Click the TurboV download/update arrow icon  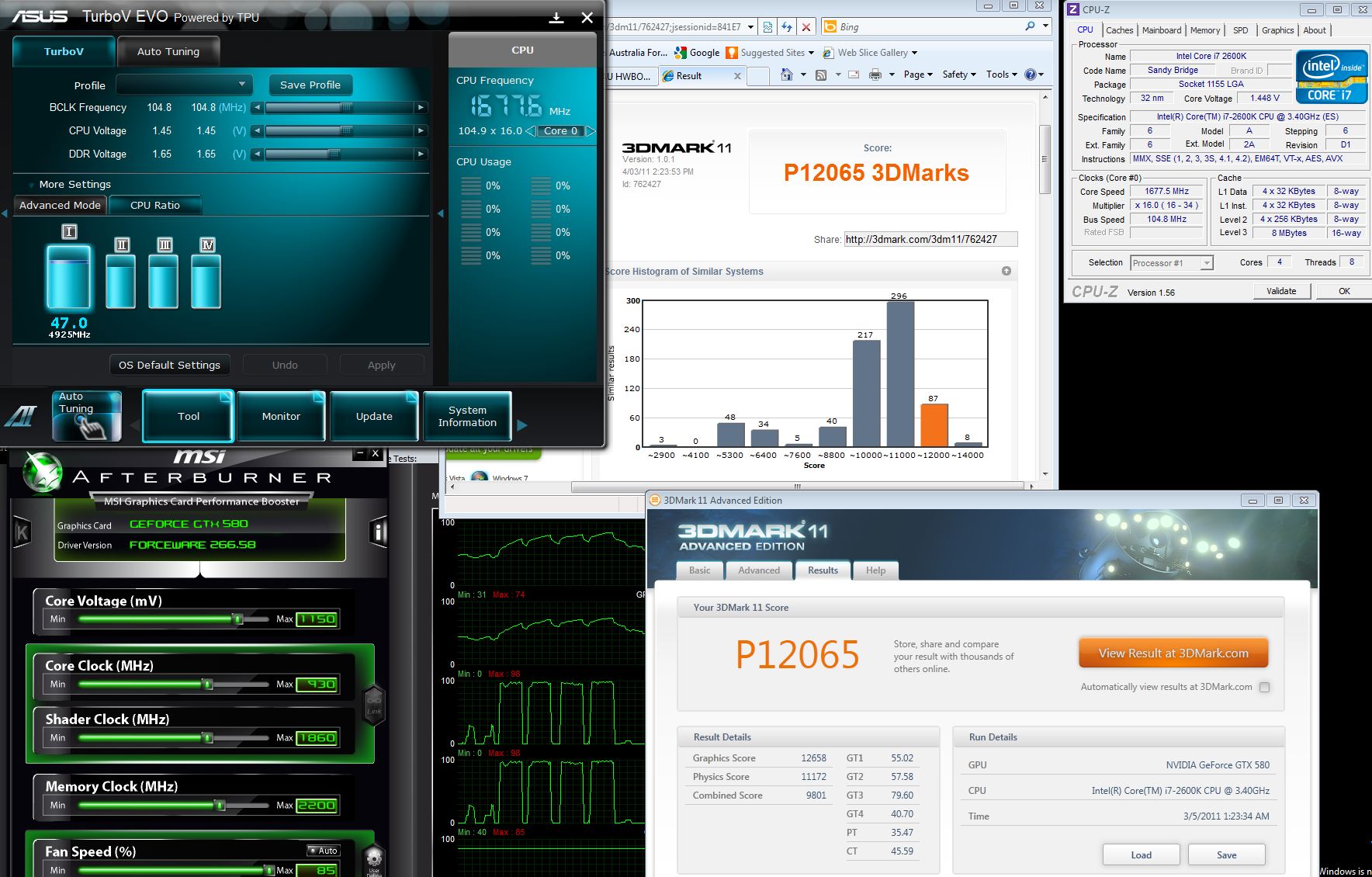pos(556,18)
